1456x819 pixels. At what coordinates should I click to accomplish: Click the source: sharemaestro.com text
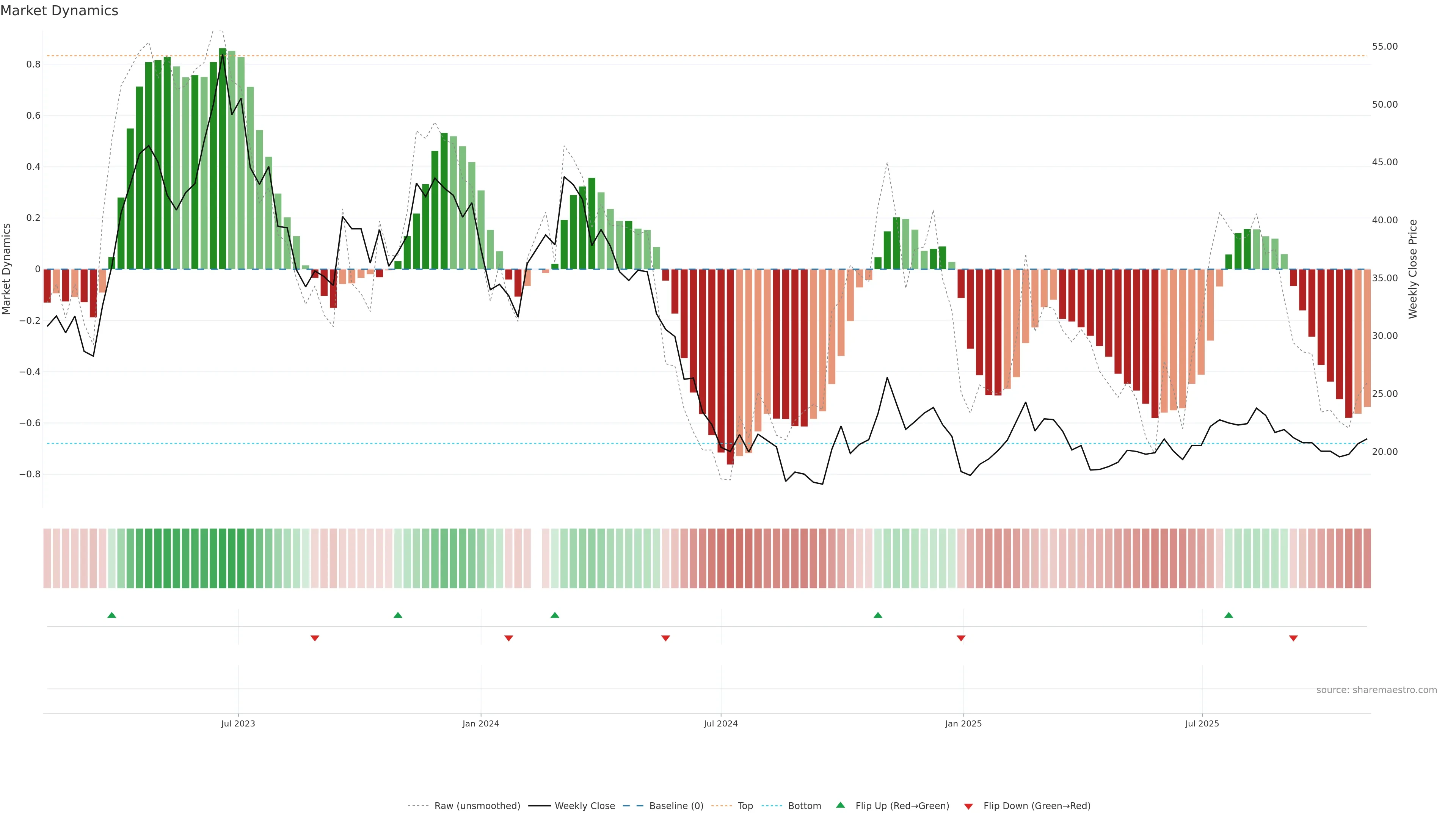(1376, 690)
